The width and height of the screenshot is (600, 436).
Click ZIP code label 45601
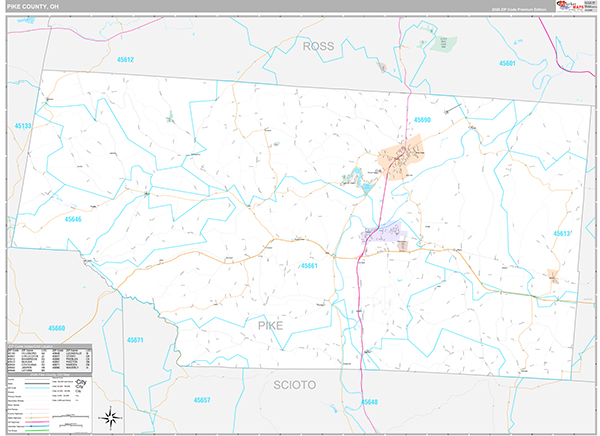(507, 64)
